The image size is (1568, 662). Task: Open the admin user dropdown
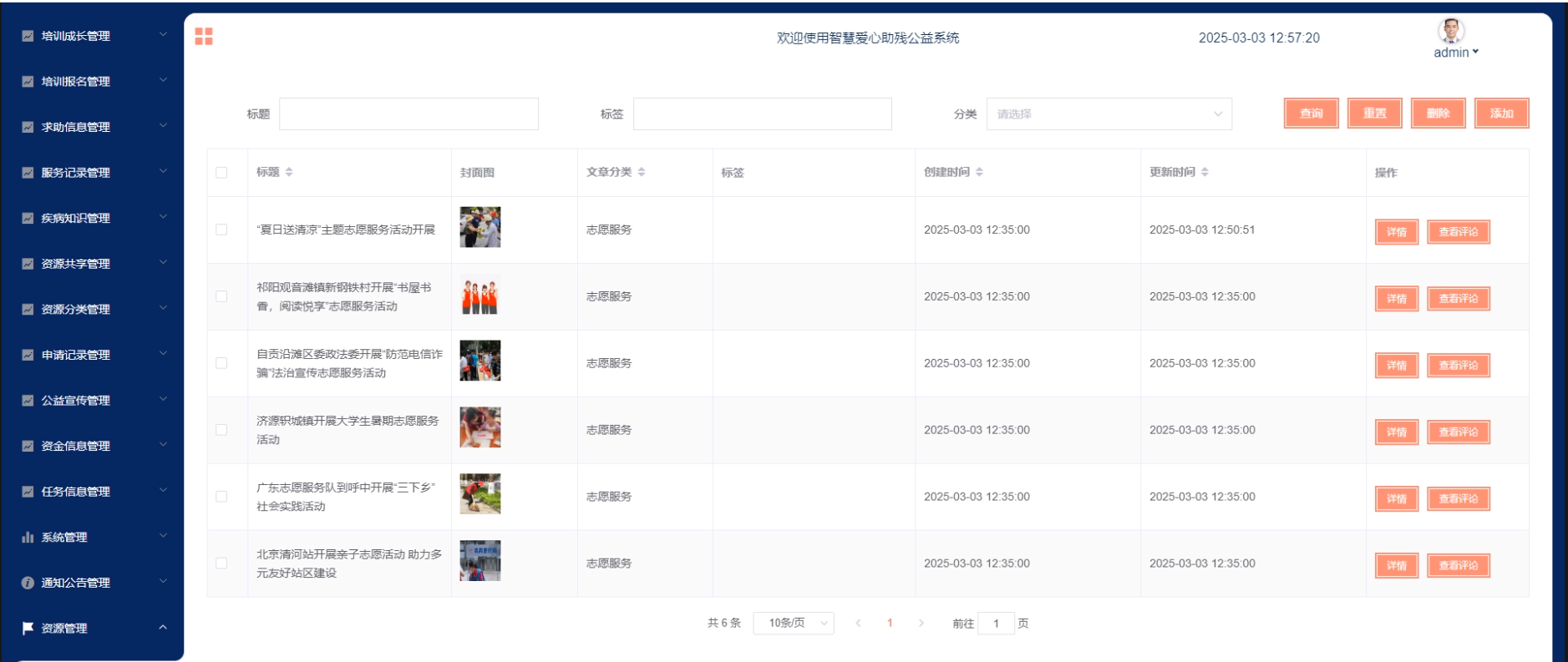[1456, 53]
